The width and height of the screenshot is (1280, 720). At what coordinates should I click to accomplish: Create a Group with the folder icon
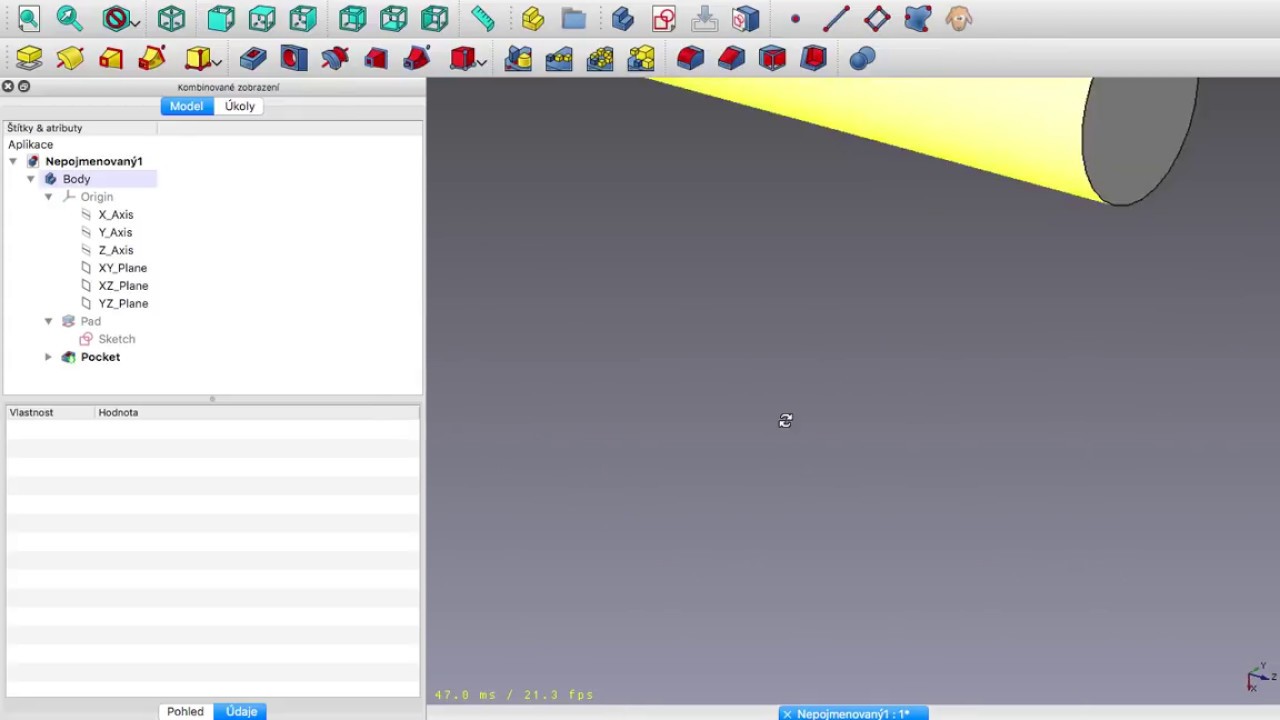click(573, 18)
